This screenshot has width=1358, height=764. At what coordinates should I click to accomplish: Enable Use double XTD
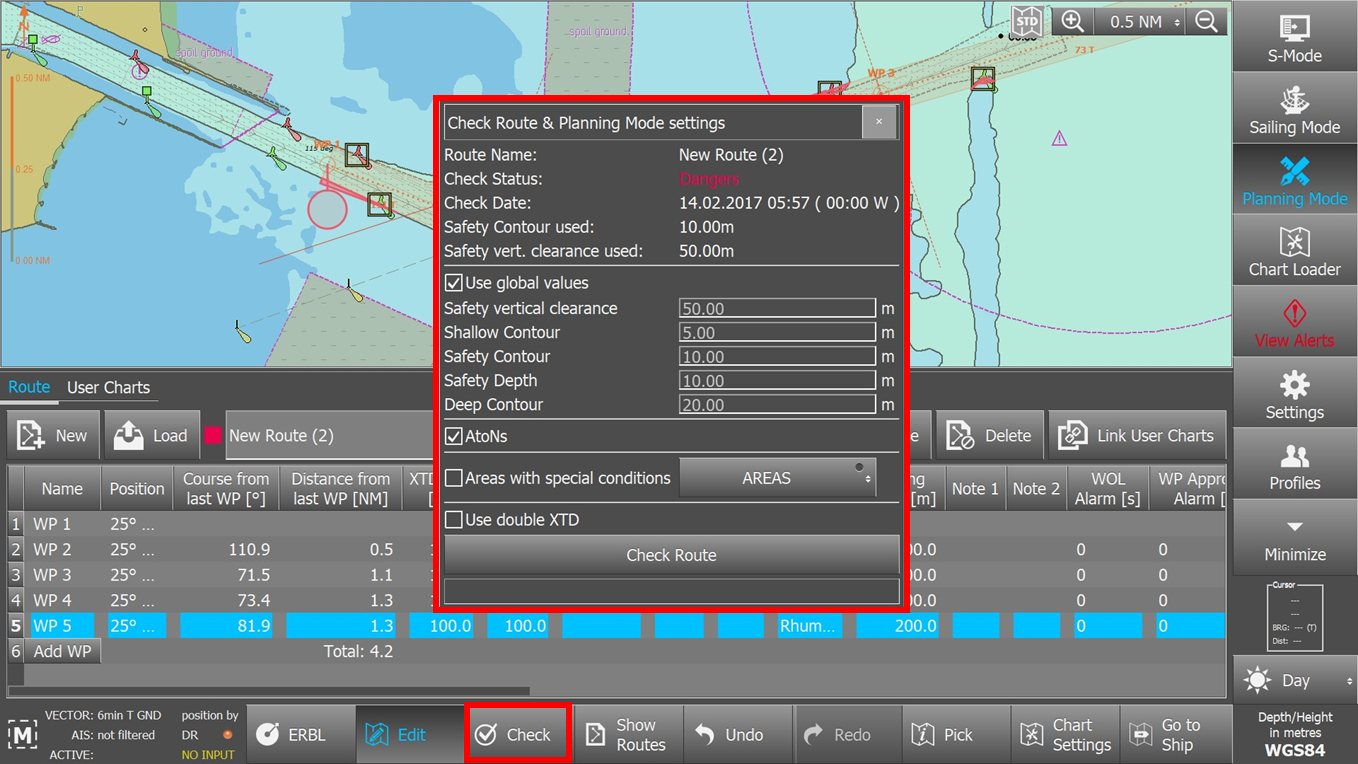tap(455, 519)
